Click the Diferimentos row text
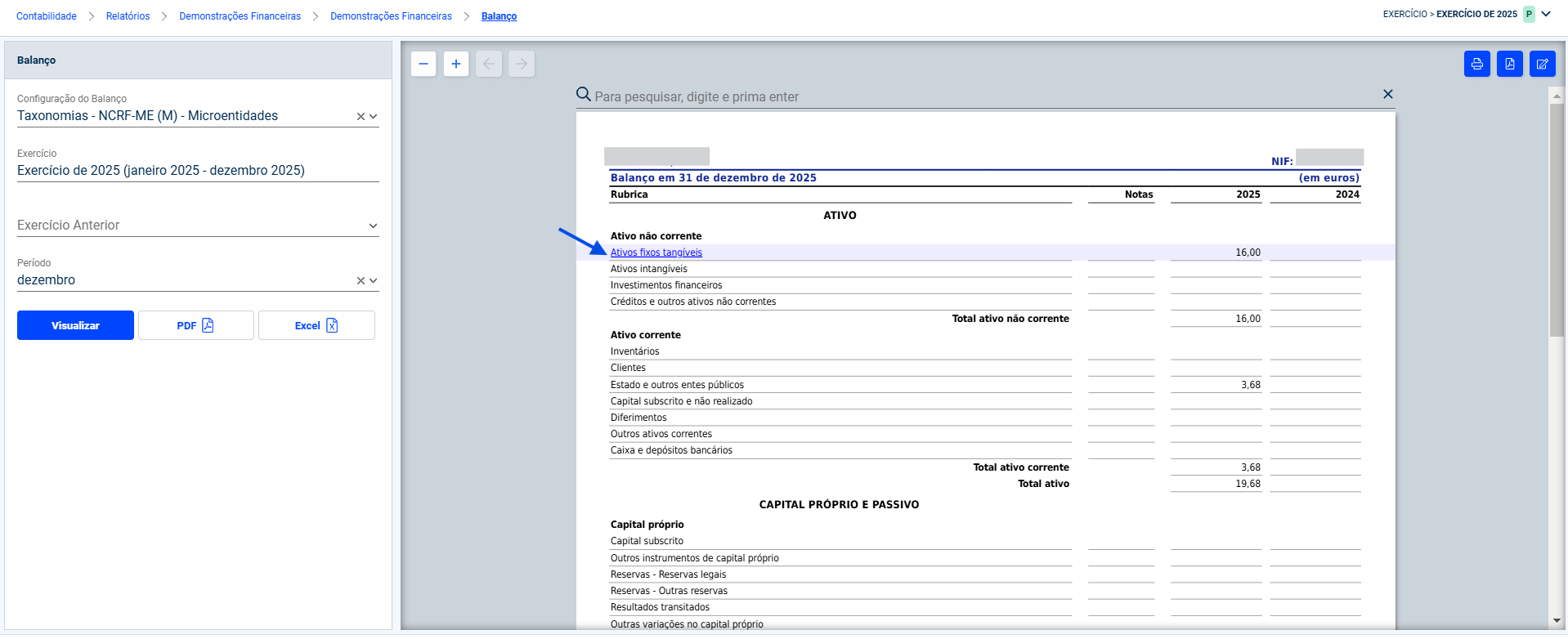Screen dimensions: 1568x639 [638, 418]
